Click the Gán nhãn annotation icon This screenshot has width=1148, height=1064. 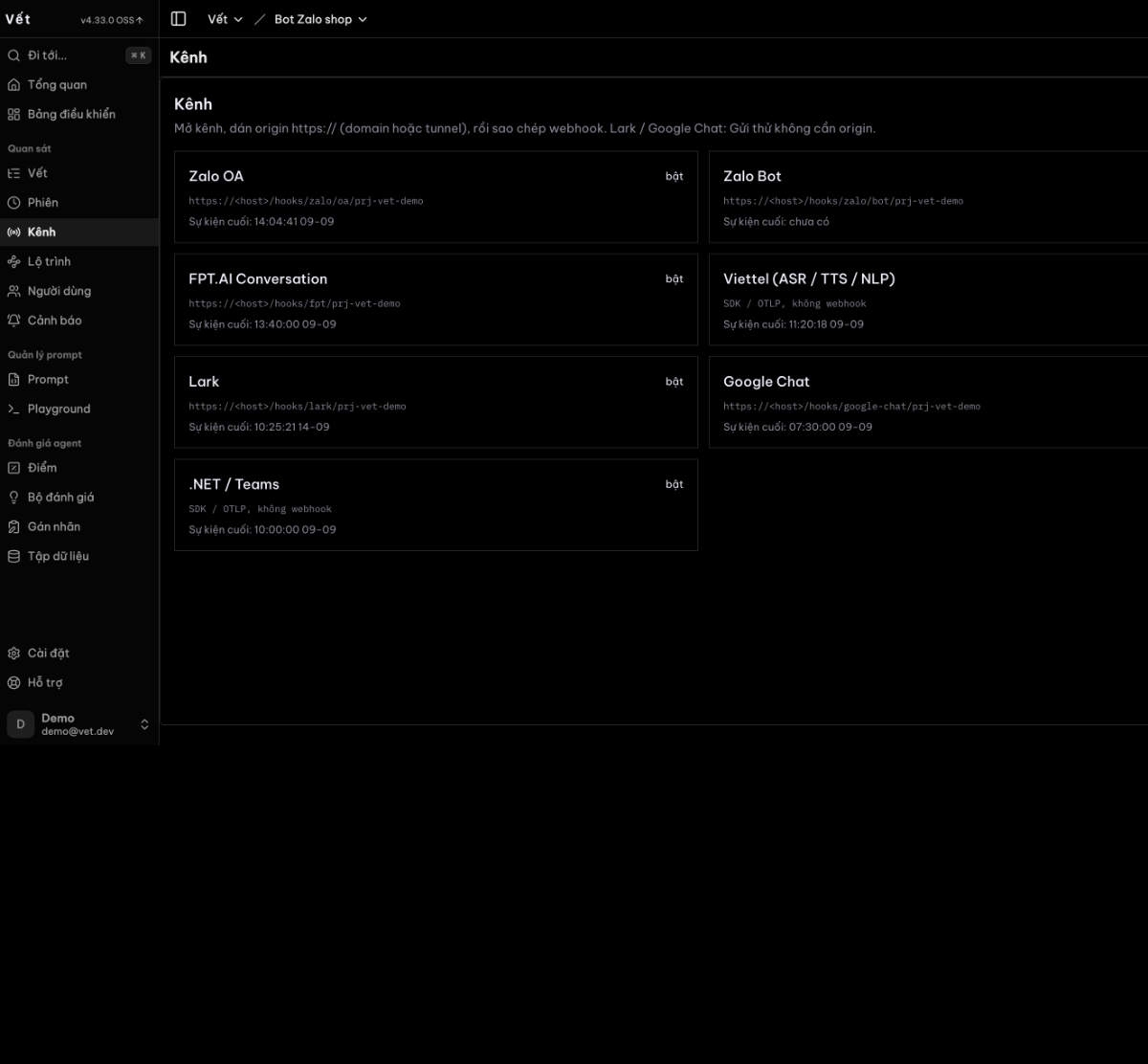[13, 527]
